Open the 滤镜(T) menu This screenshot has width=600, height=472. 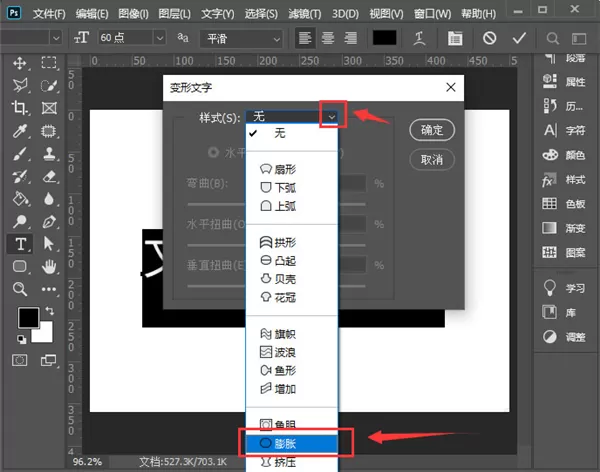click(305, 14)
